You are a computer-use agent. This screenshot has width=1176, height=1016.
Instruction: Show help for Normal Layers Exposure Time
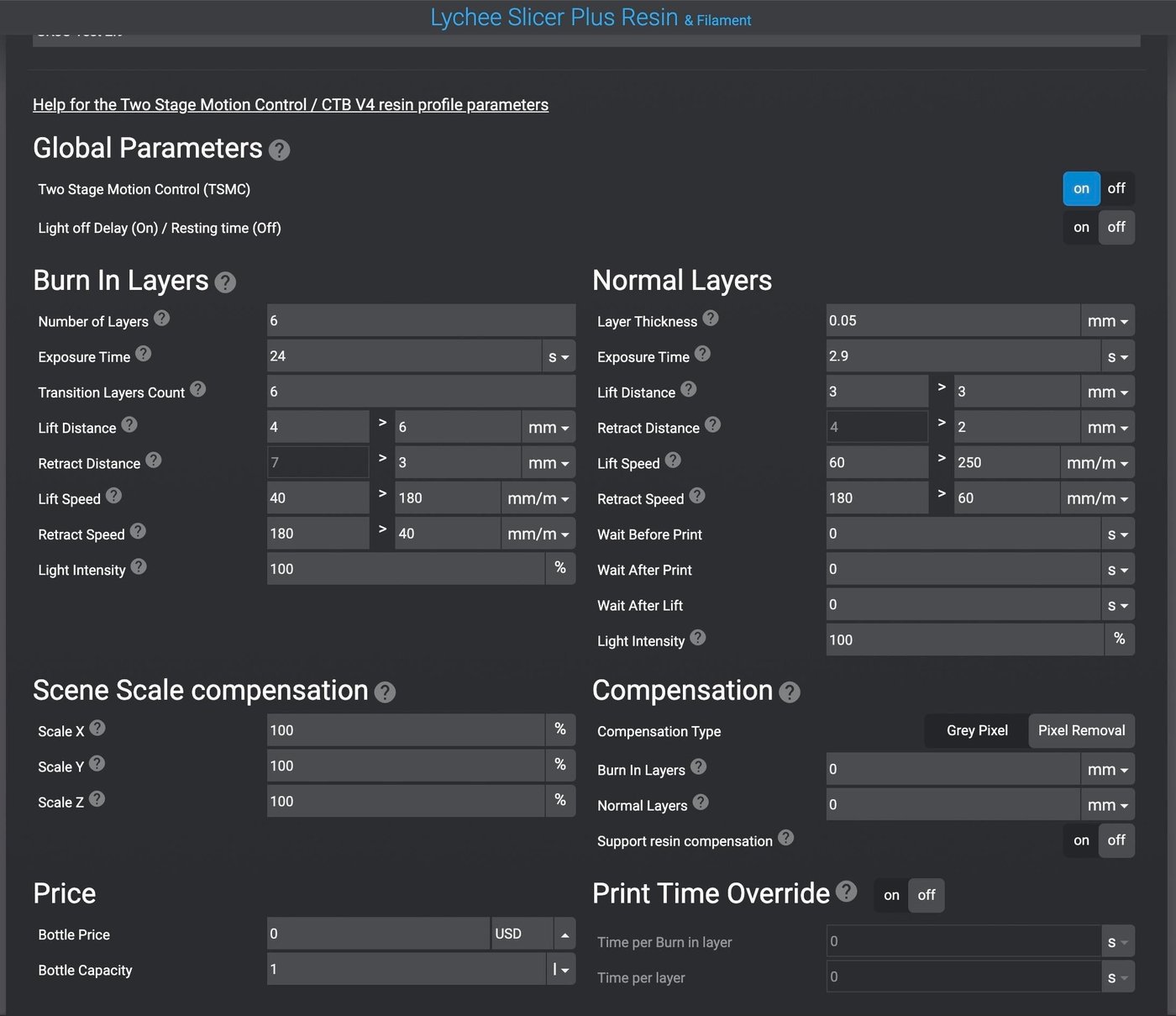coord(703,353)
